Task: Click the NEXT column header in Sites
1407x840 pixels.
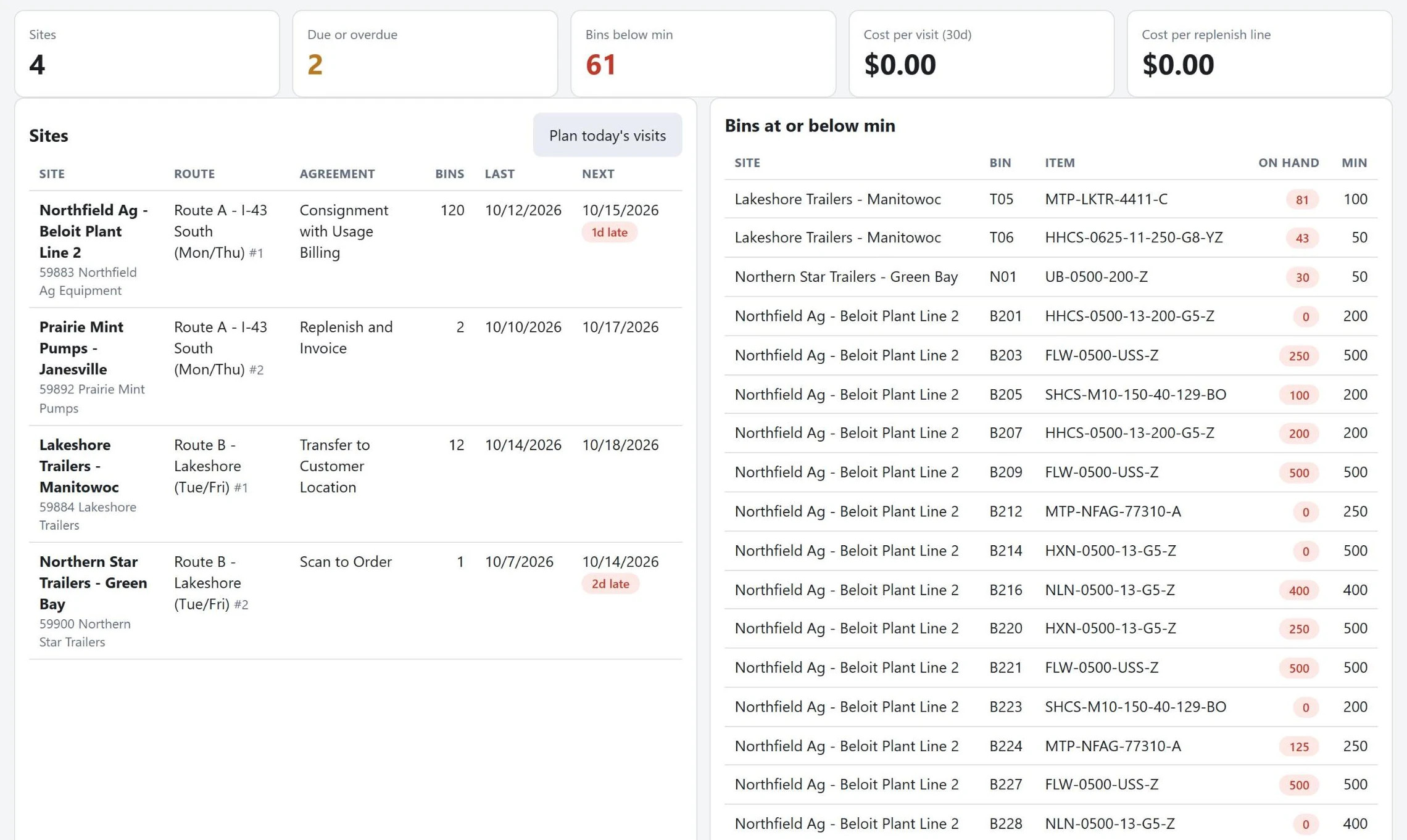Action: 598,174
